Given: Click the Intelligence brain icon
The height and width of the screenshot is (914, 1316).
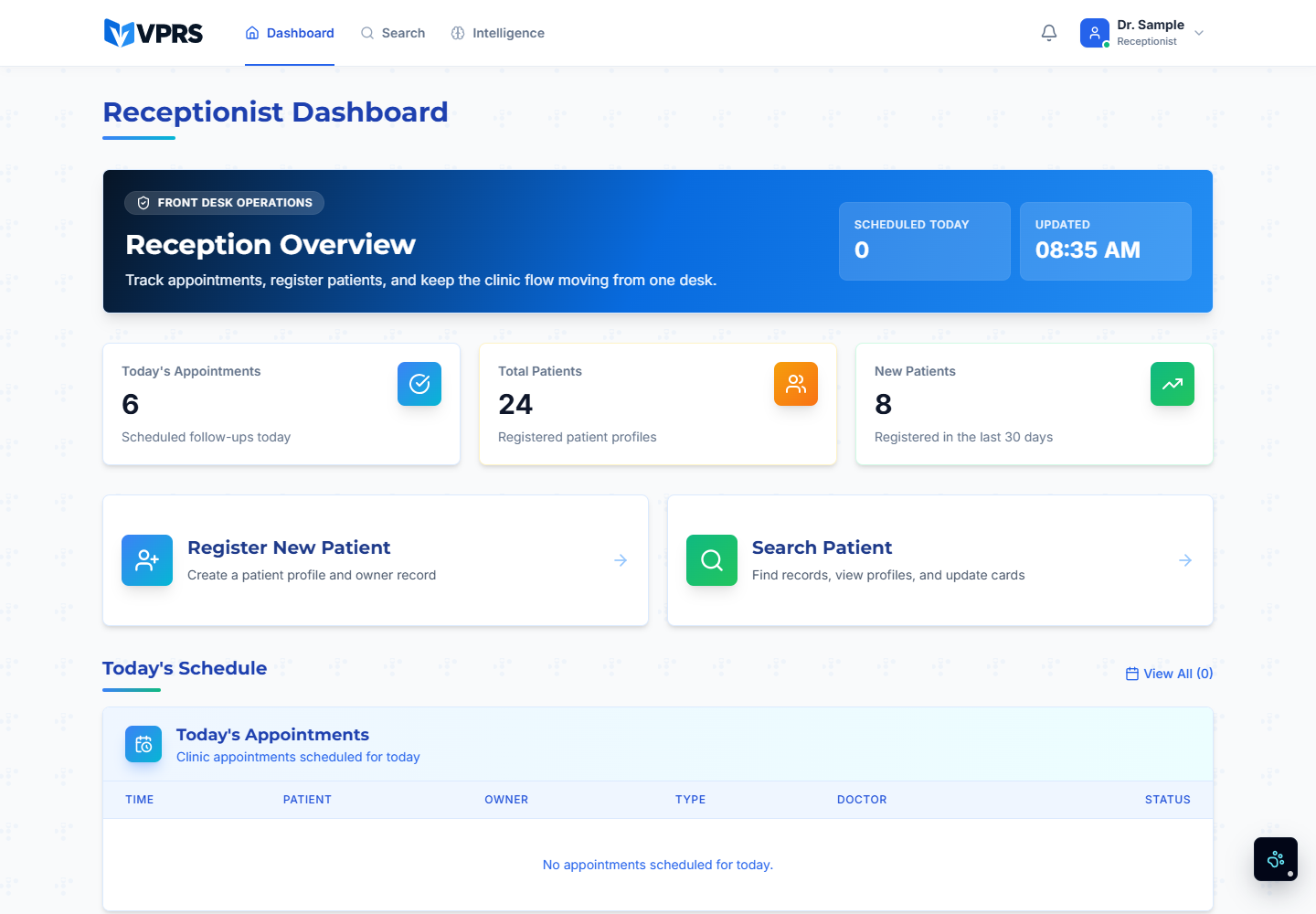Looking at the screenshot, I should coord(458,33).
